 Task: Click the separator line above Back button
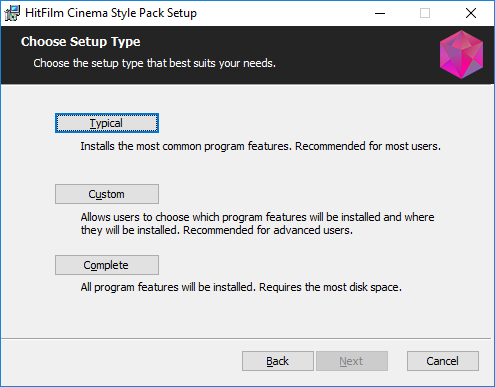(x=246, y=339)
